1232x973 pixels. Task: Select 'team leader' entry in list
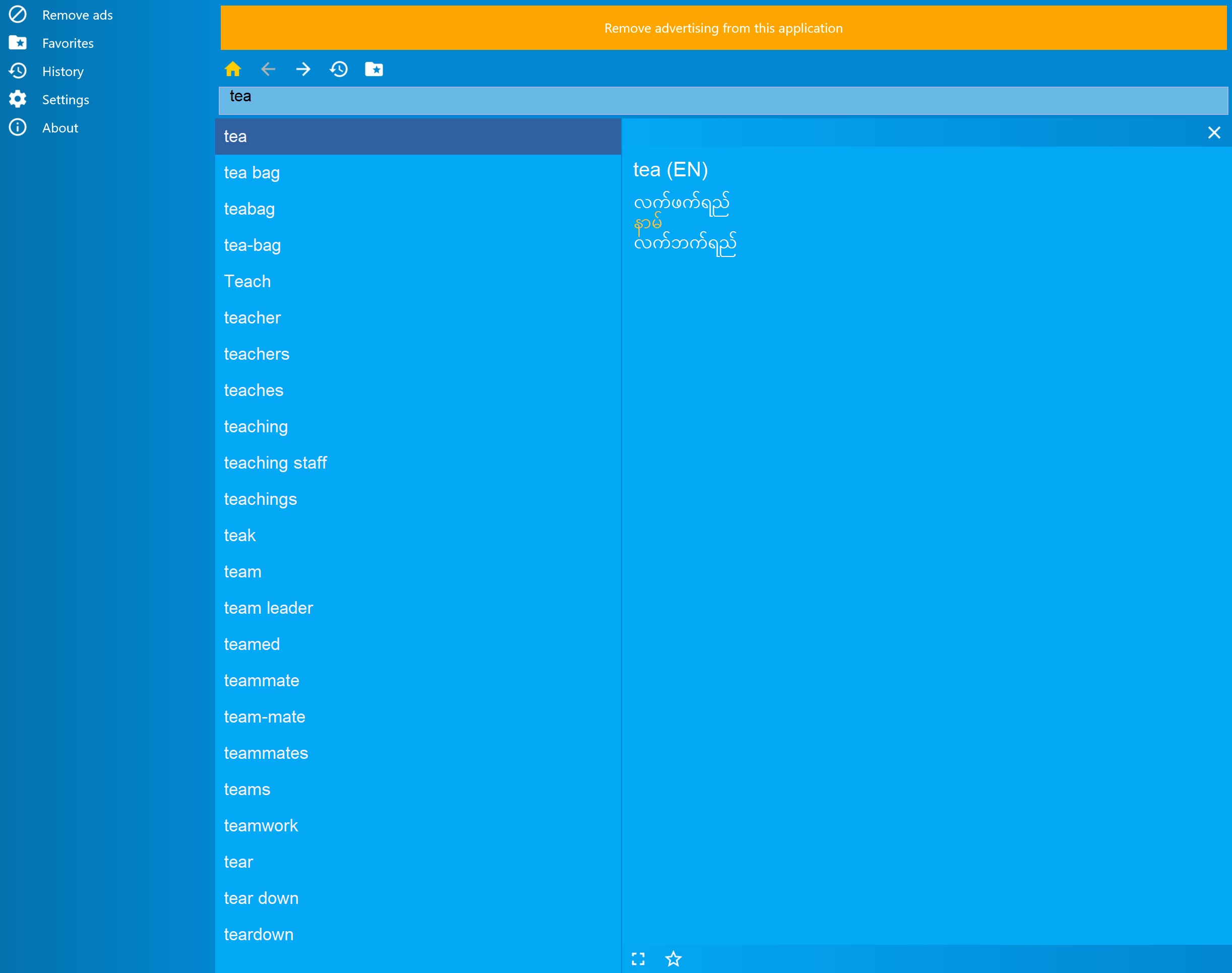pyautogui.click(x=268, y=608)
